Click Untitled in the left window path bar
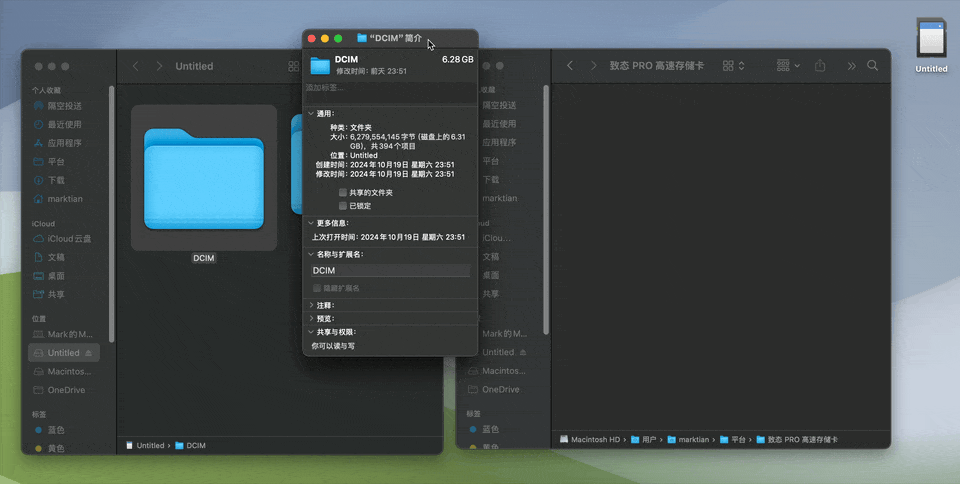 pyautogui.click(x=145, y=445)
